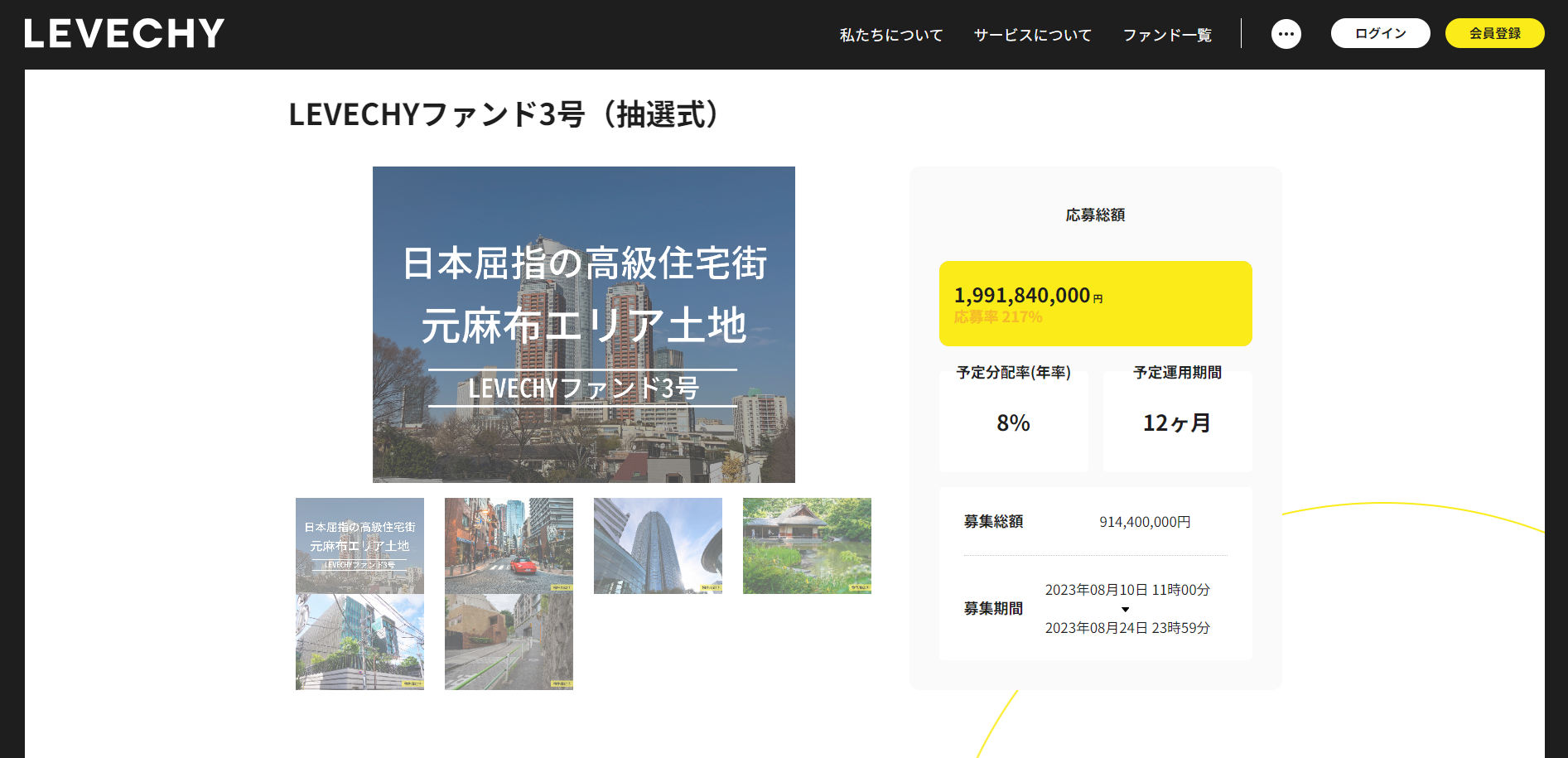Select the glass building exterior thumbnail
The height and width of the screenshot is (758, 1568).
pos(359,642)
